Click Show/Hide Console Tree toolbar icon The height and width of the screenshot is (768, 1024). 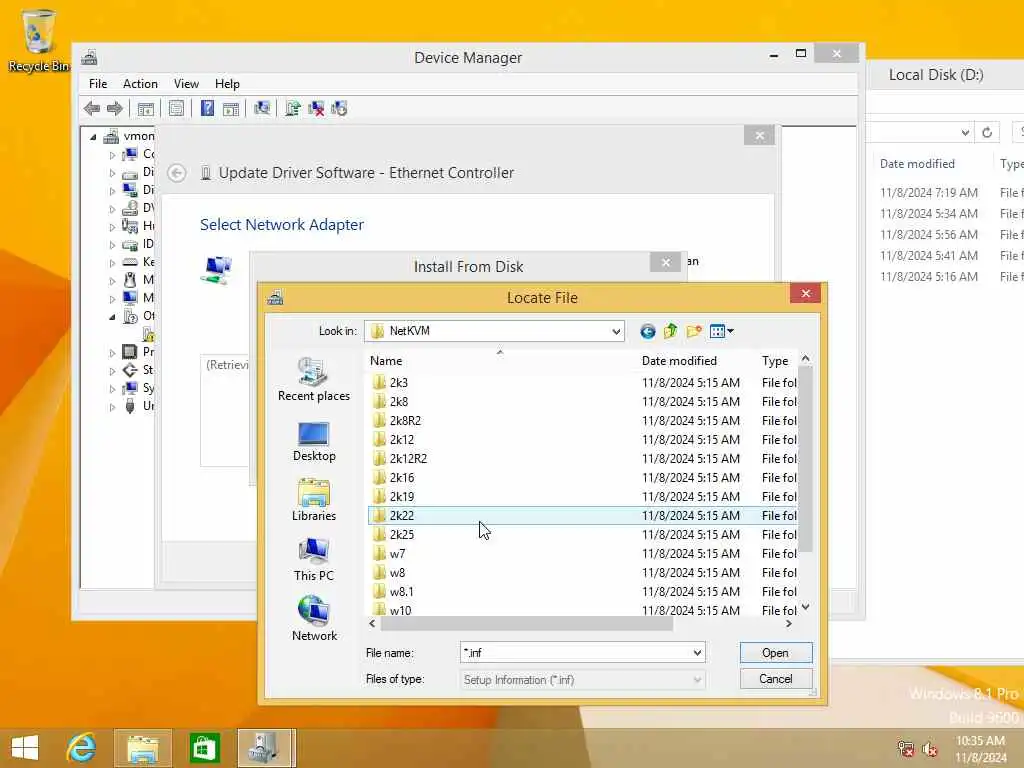coord(146,108)
